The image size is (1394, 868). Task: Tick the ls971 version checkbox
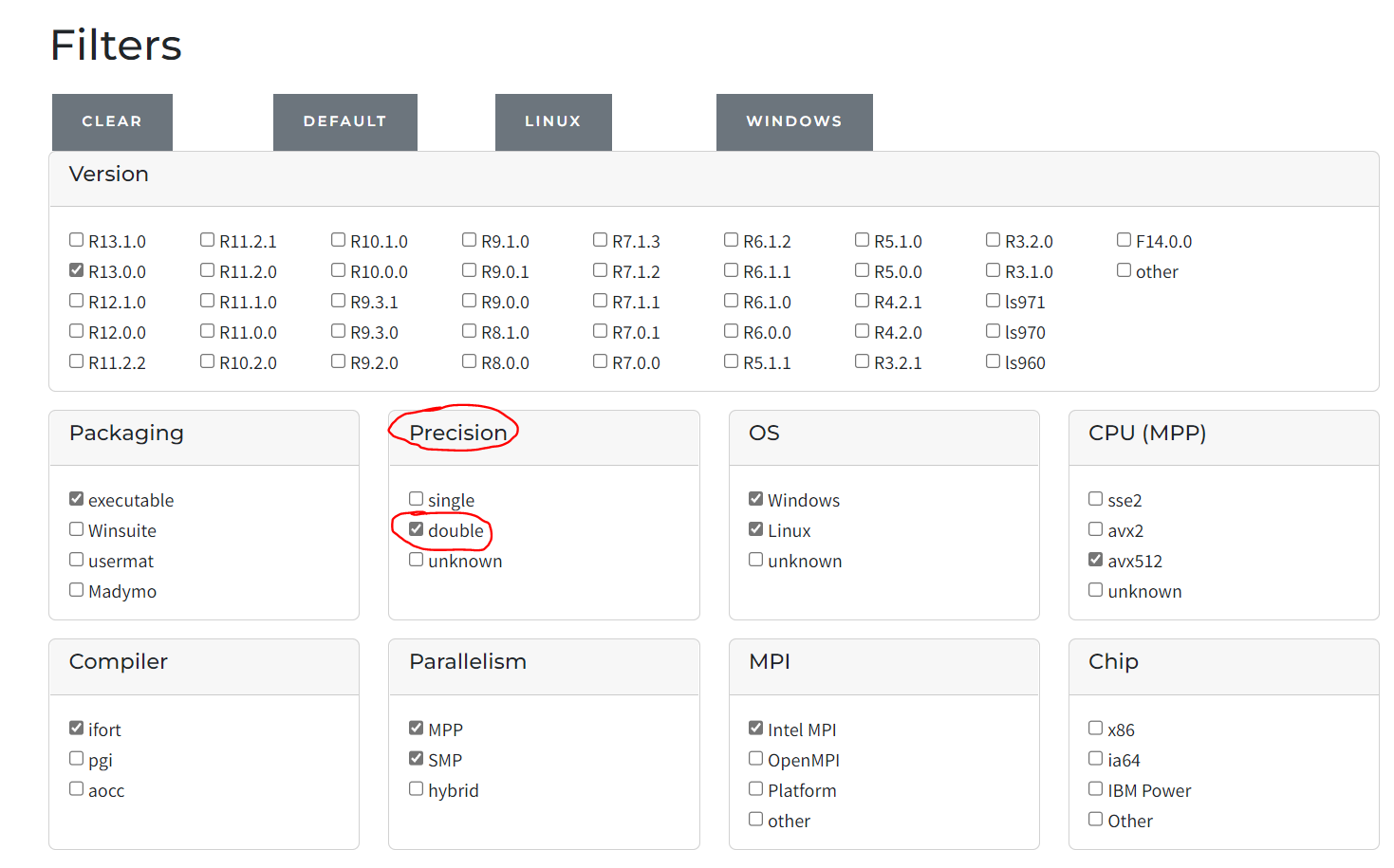[994, 301]
